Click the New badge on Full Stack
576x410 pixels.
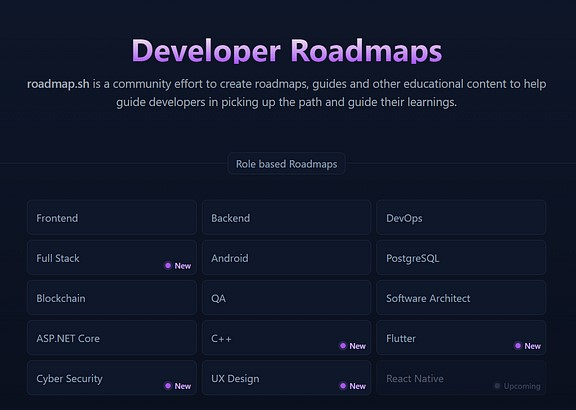click(x=178, y=266)
